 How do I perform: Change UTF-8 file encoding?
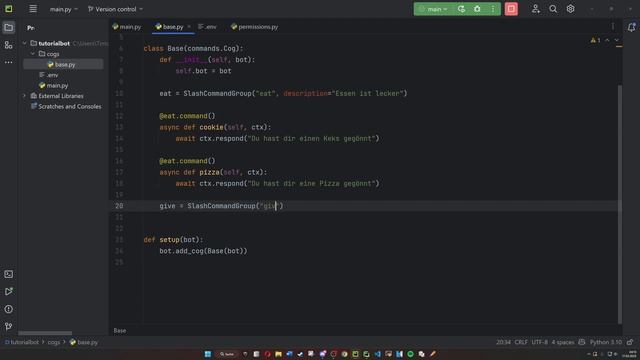[x=540, y=342]
